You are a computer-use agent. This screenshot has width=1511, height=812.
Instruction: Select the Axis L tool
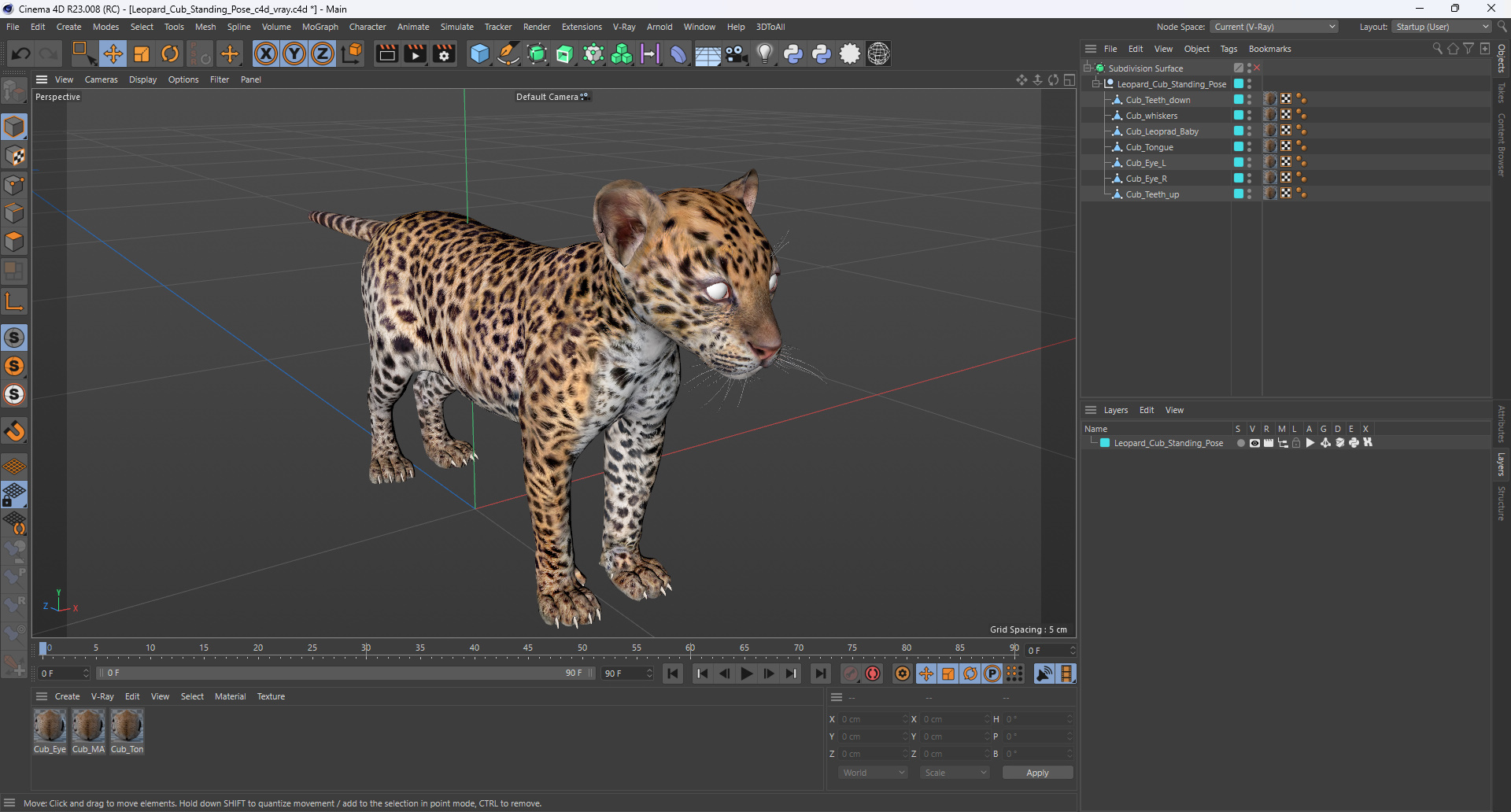click(14, 301)
